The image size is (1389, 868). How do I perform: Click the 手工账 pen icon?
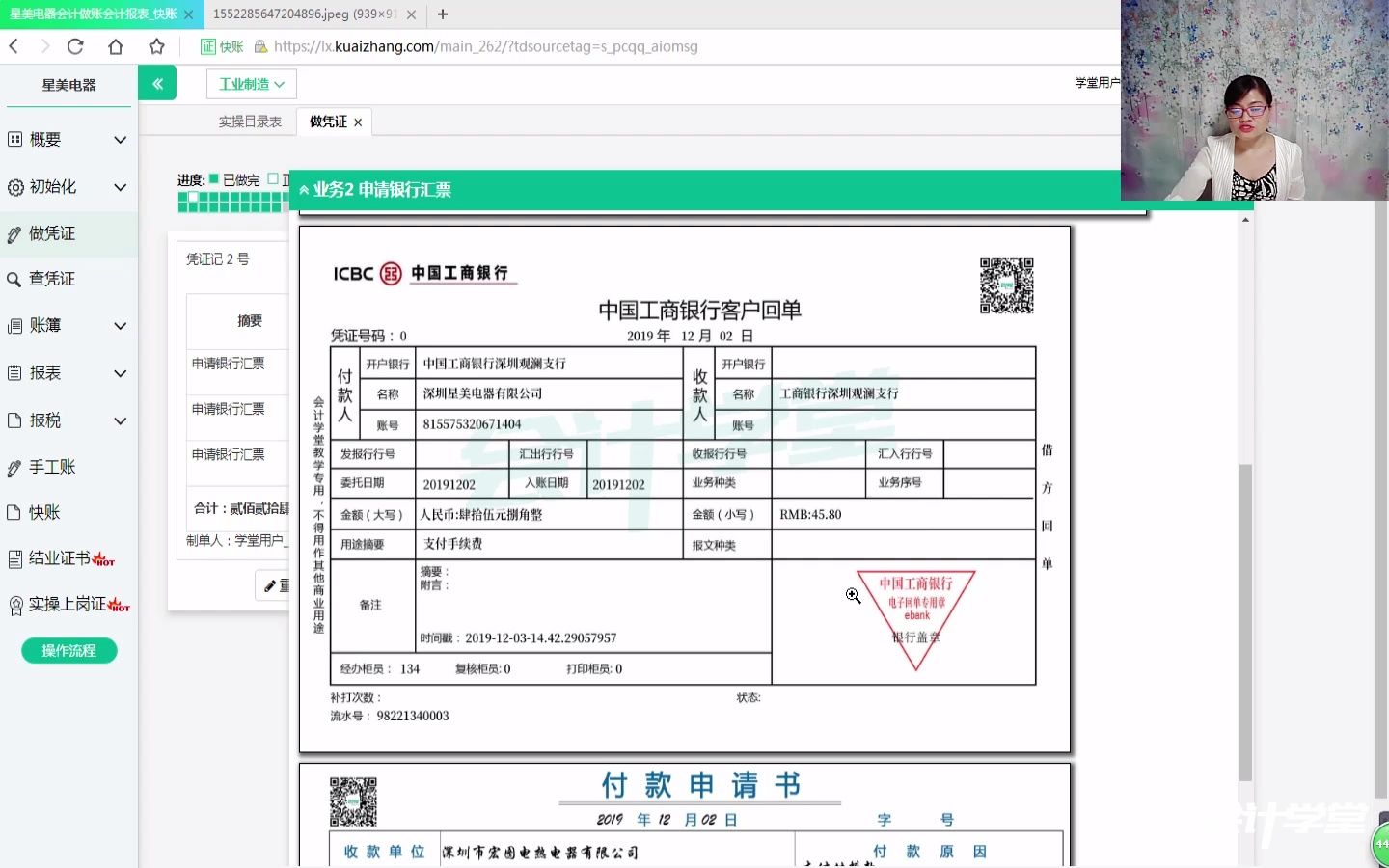(14, 468)
